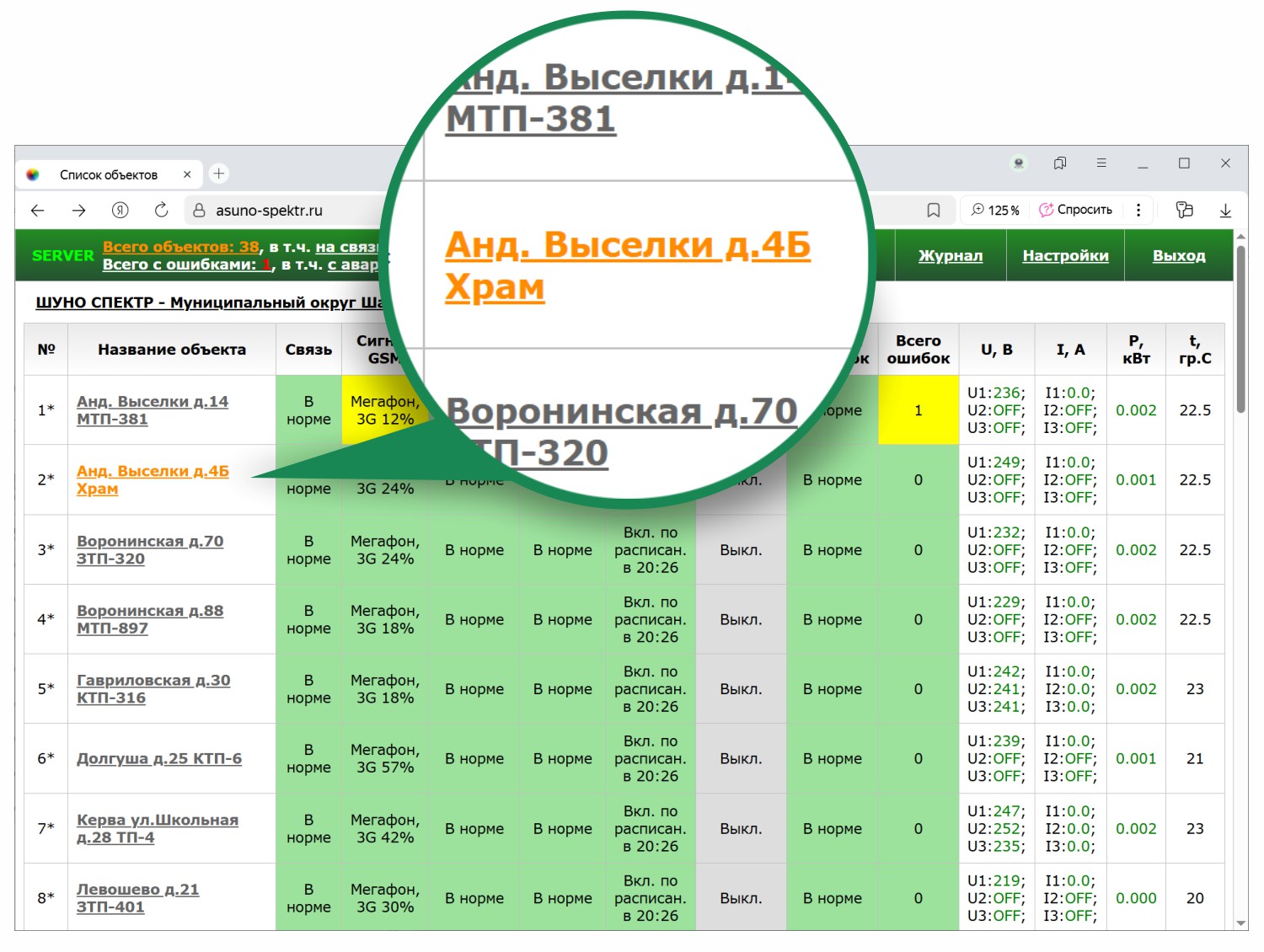Open the extensions icon next to downloads

[x=1184, y=211]
